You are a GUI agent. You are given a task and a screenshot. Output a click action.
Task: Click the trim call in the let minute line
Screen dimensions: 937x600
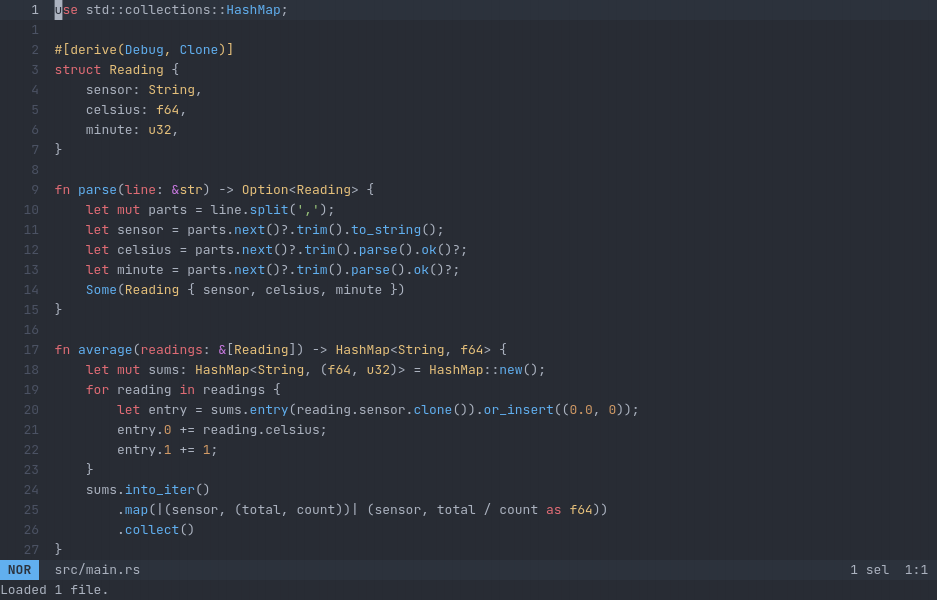(312, 270)
